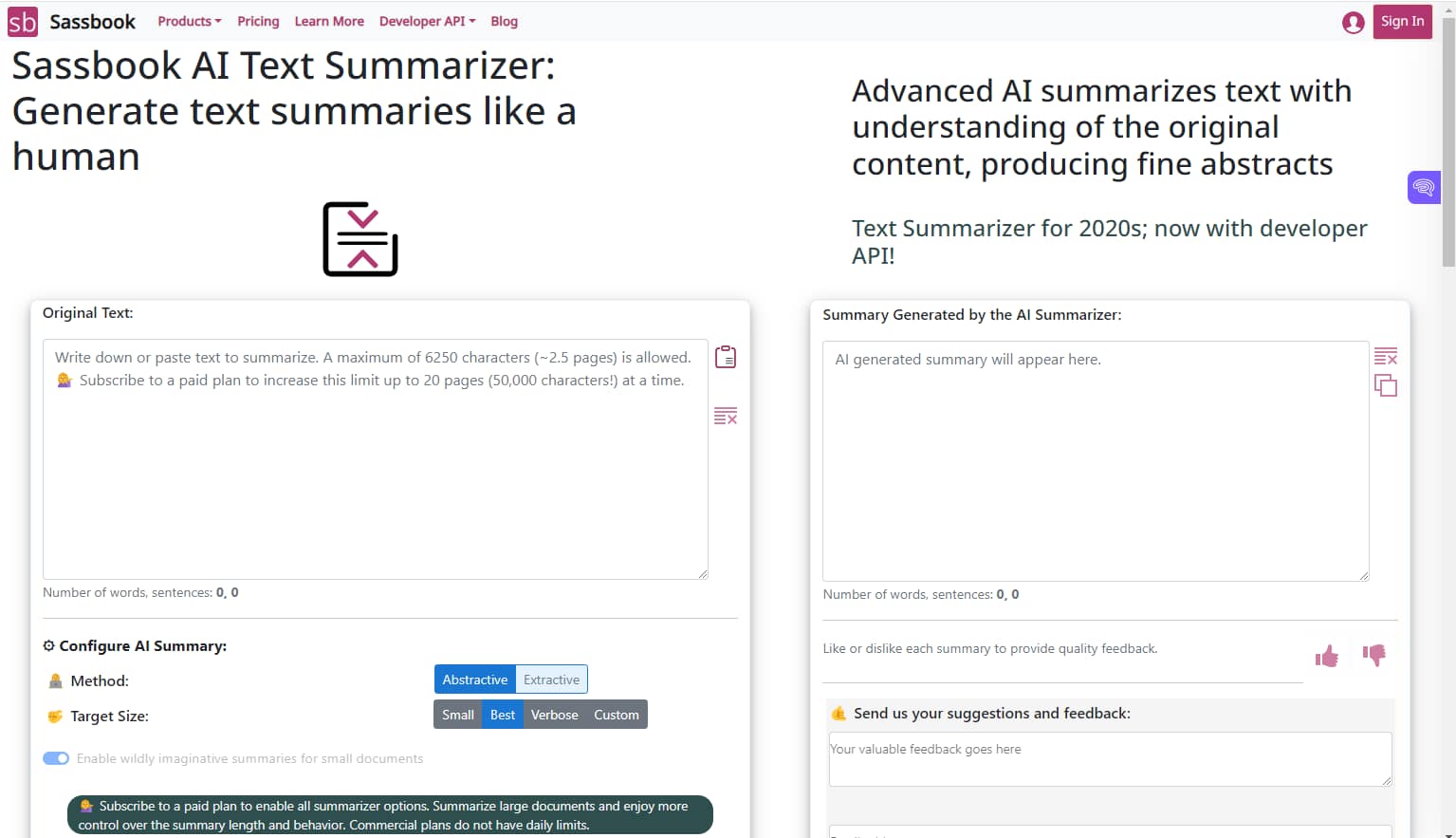Click the Learn More link

coord(329,21)
